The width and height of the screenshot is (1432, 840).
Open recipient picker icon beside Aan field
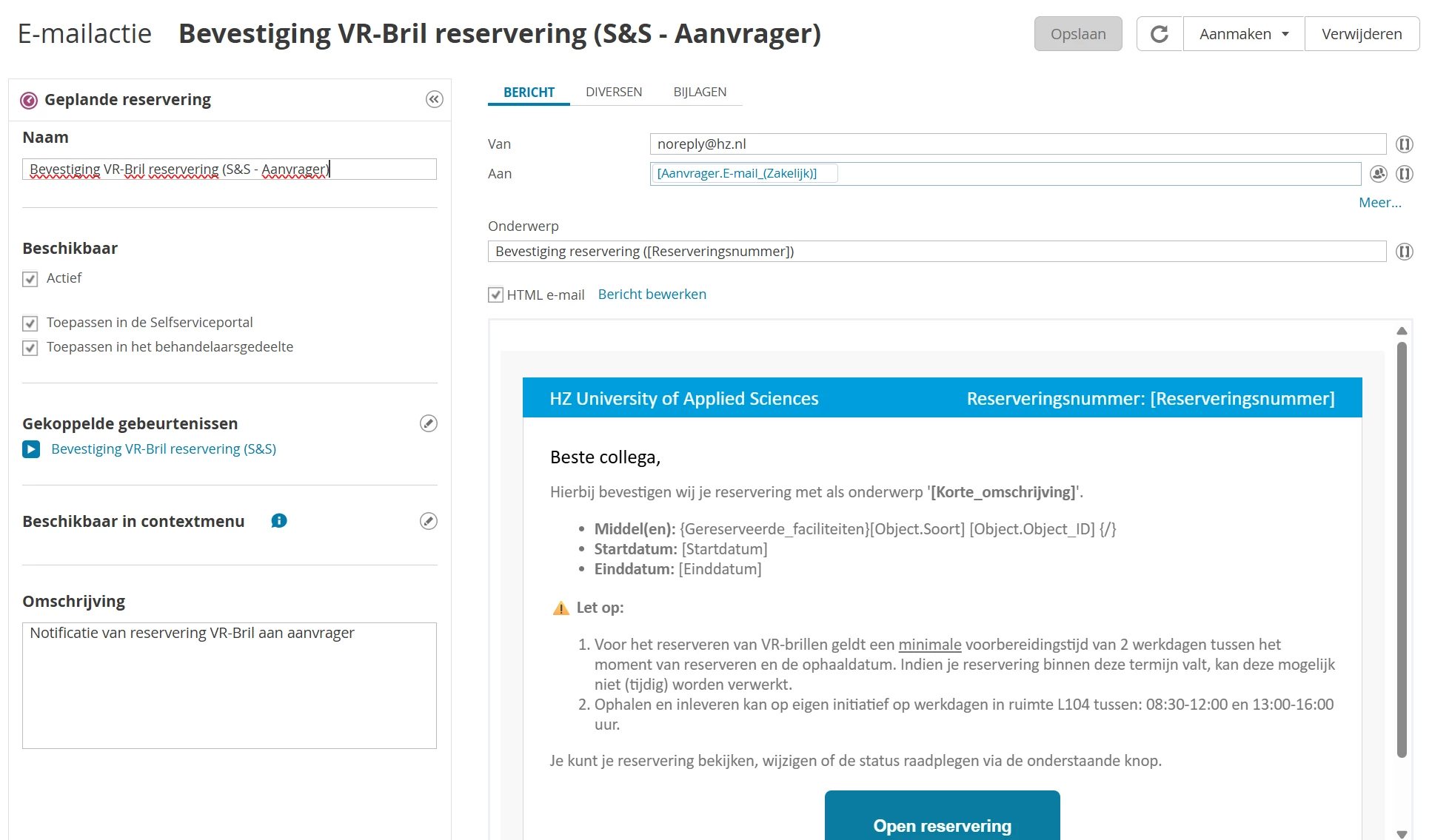1378,174
